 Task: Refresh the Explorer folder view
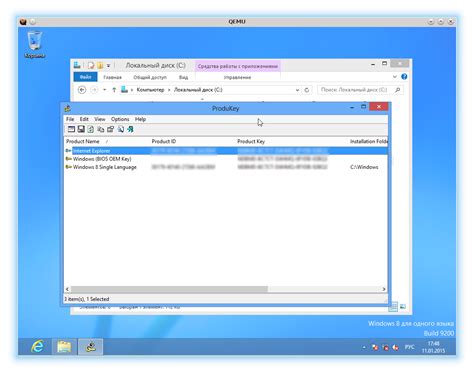click(307, 90)
